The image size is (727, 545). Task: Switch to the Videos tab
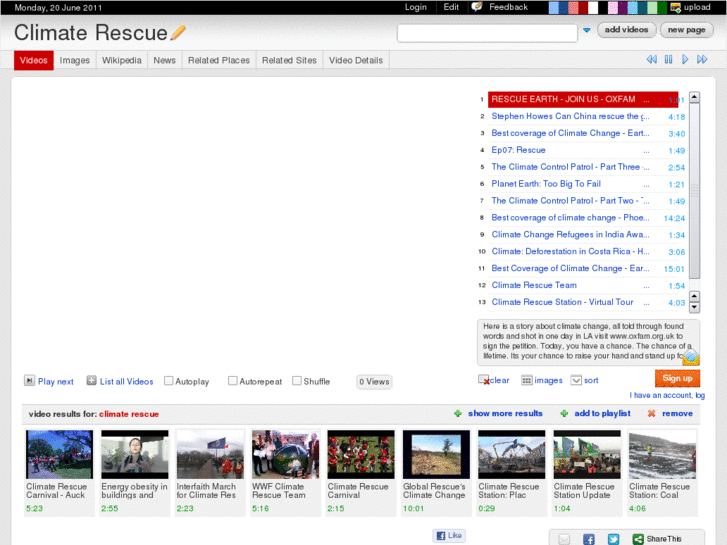[x=34, y=60]
